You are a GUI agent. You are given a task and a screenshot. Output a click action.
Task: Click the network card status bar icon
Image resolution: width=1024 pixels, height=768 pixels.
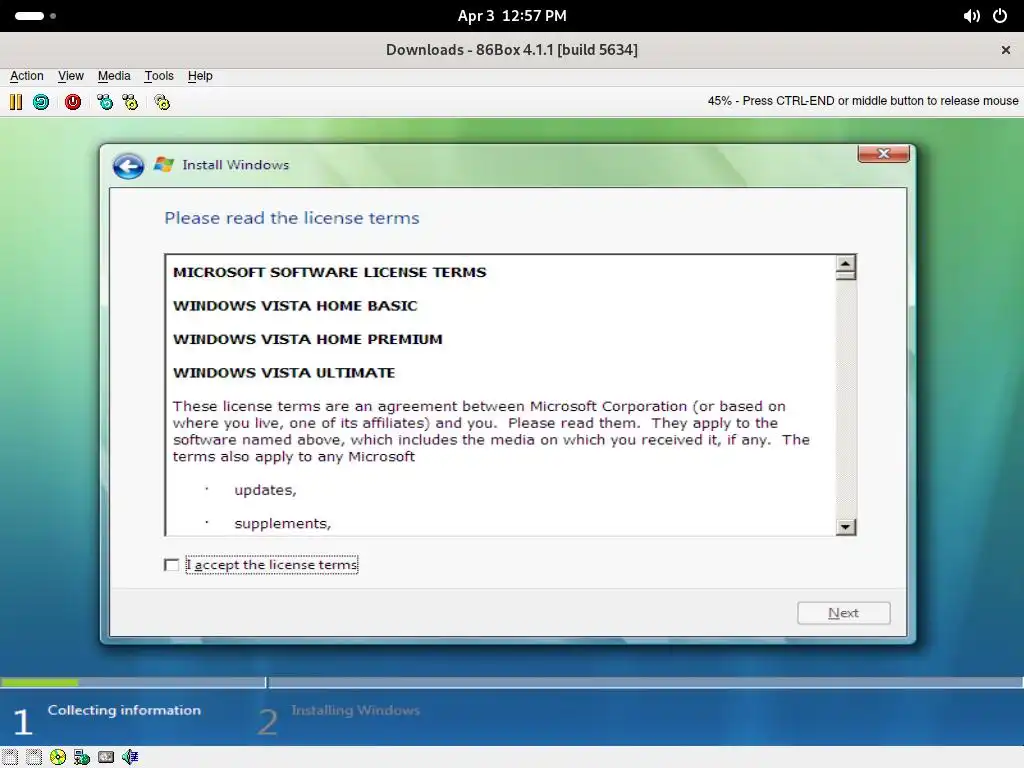point(82,757)
